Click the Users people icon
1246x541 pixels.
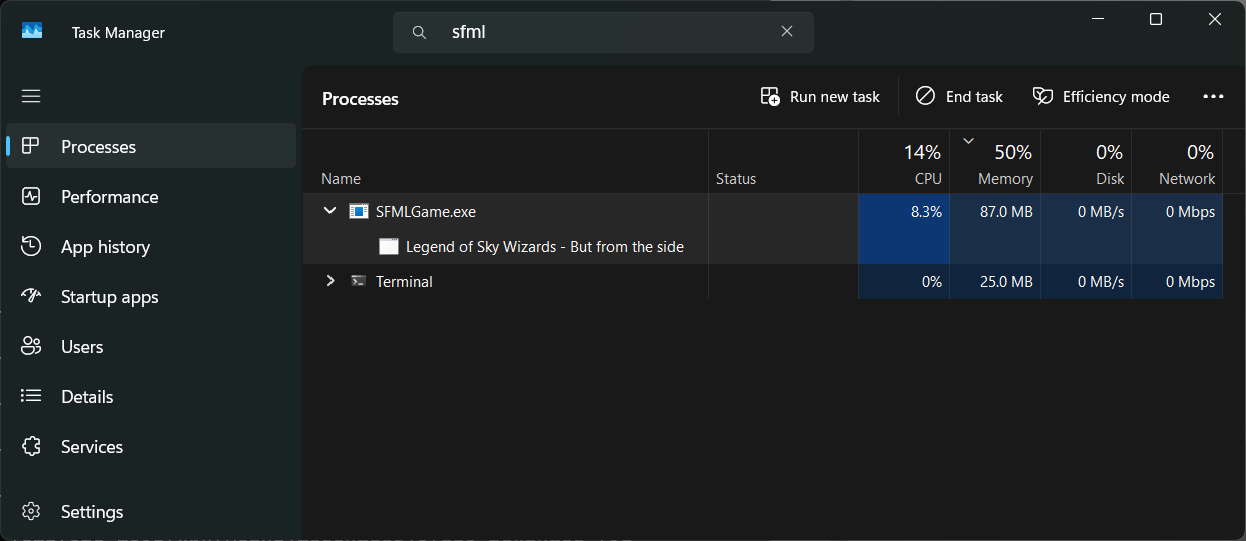pyautogui.click(x=31, y=347)
